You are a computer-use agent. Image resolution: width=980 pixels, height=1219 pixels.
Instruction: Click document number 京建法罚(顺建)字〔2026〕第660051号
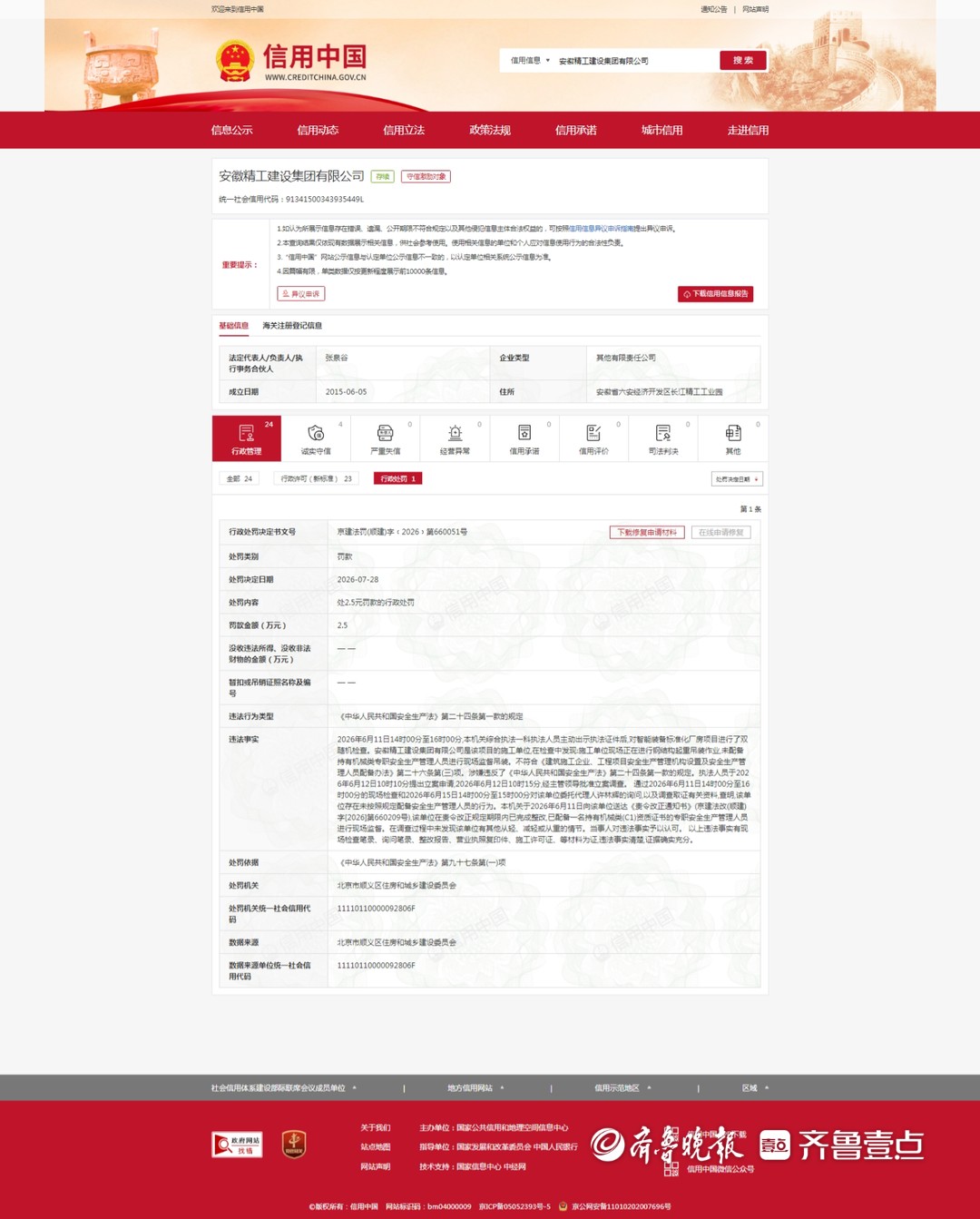click(402, 532)
